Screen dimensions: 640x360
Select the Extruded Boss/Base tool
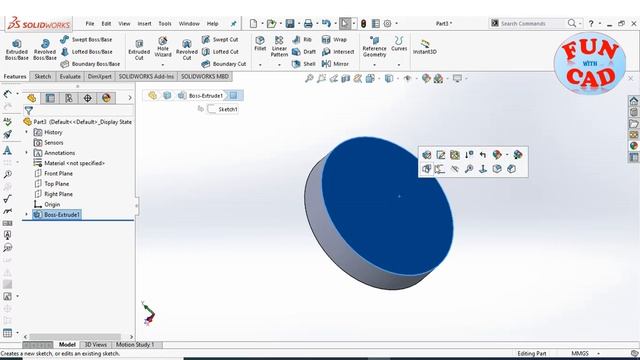click(16, 50)
